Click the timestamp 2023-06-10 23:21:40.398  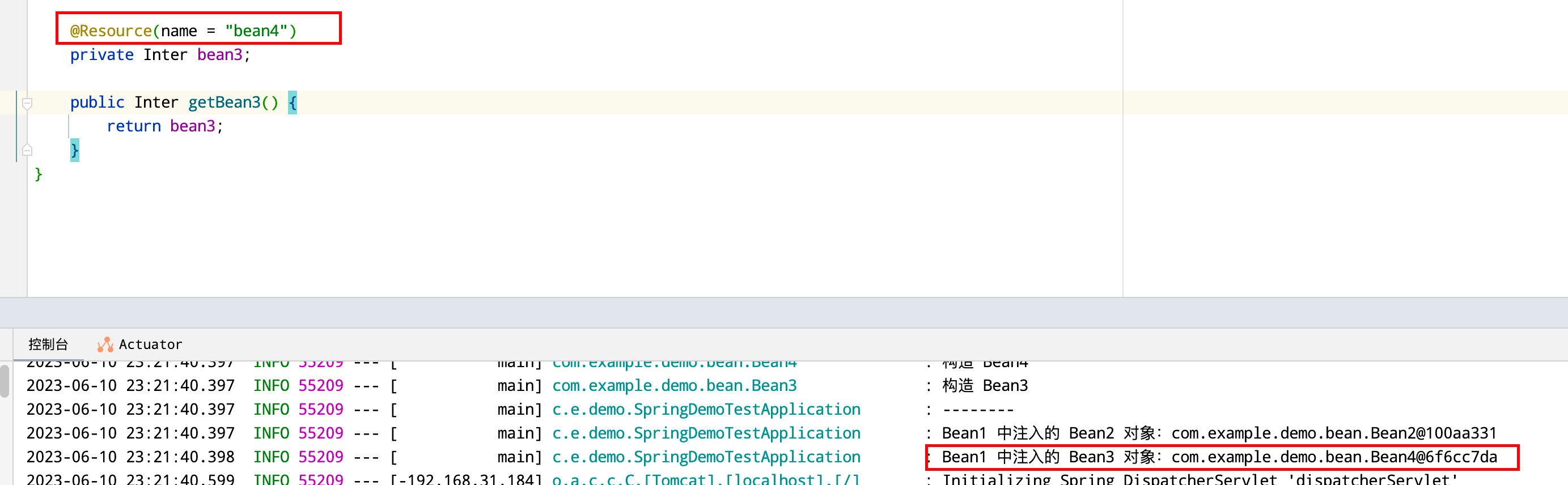click(x=130, y=457)
